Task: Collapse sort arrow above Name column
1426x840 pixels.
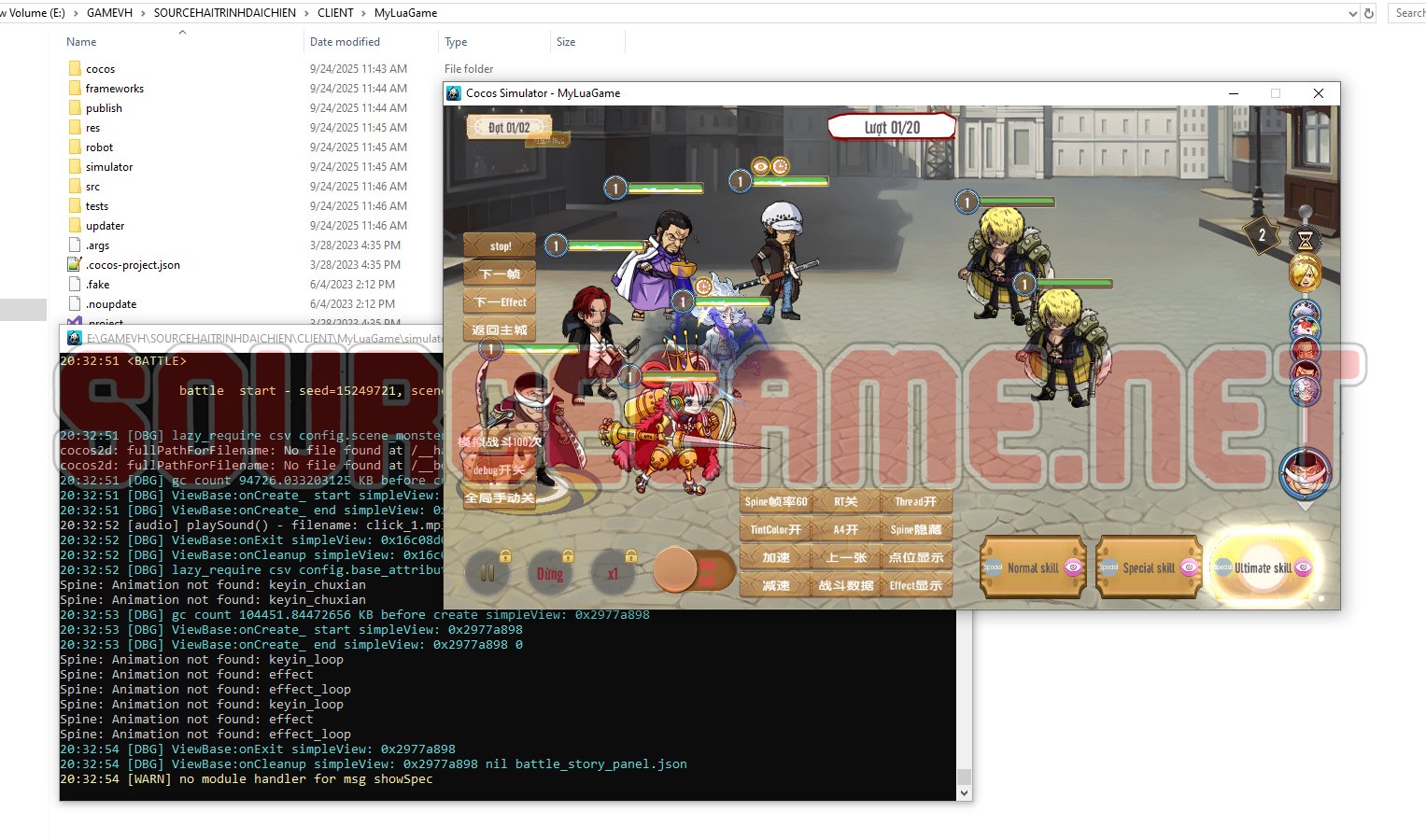Action: pos(182,32)
